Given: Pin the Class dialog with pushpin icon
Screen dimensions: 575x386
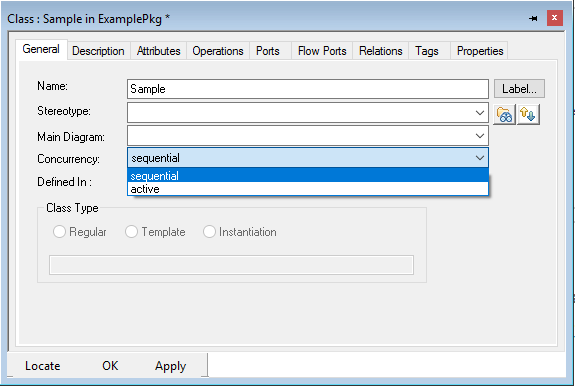Looking at the screenshot, I should (533, 18).
